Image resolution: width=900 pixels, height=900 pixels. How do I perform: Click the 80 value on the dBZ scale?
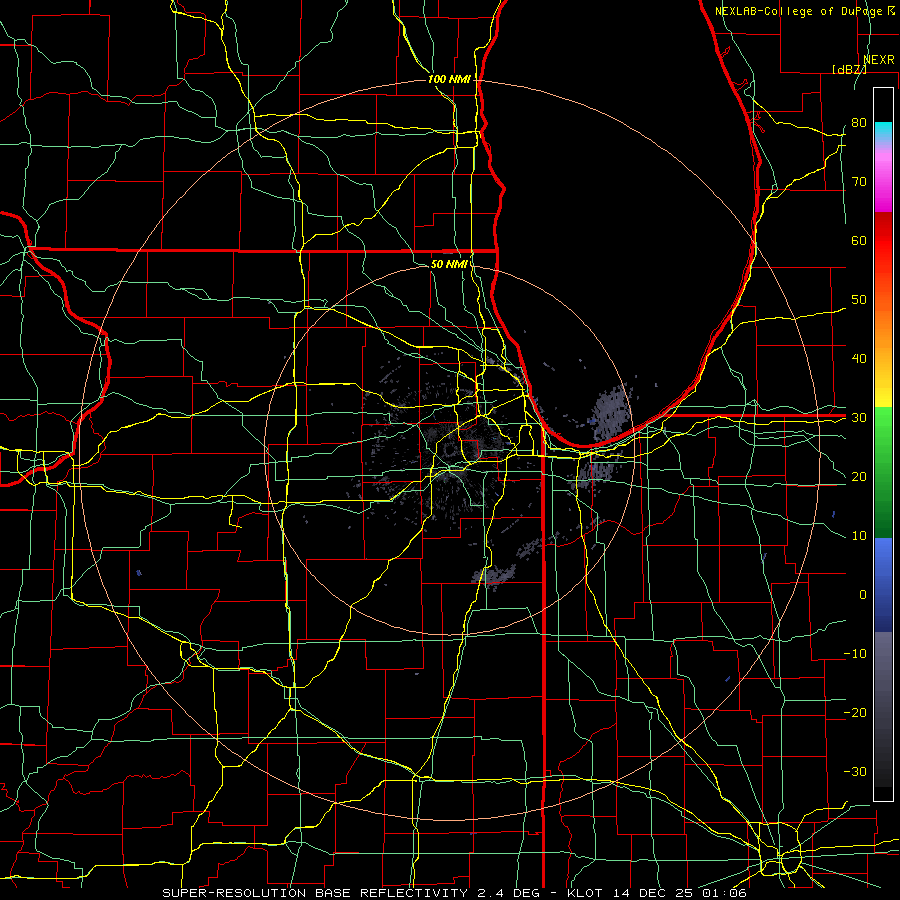click(859, 122)
